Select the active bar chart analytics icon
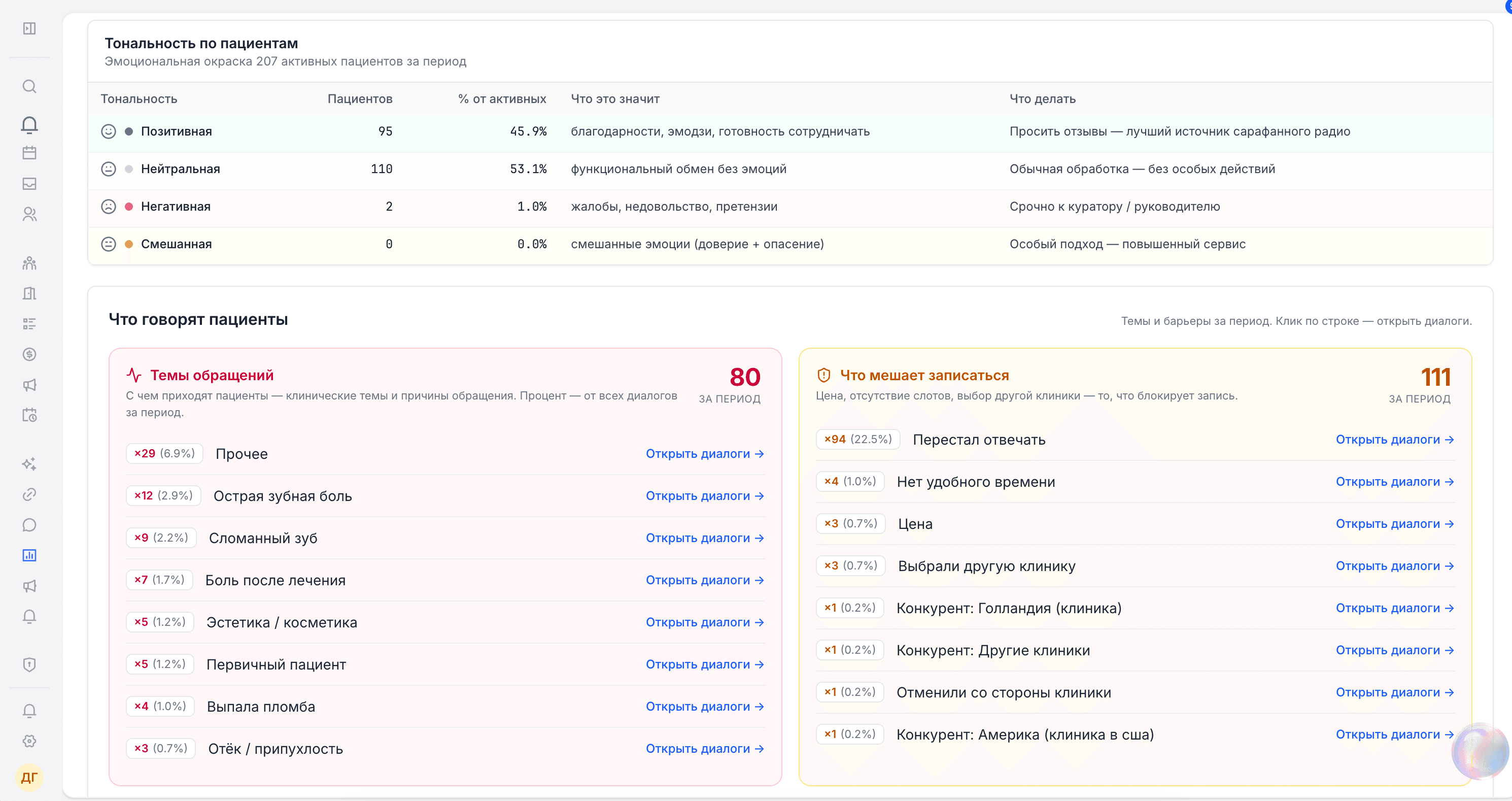 click(x=29, y=555)
